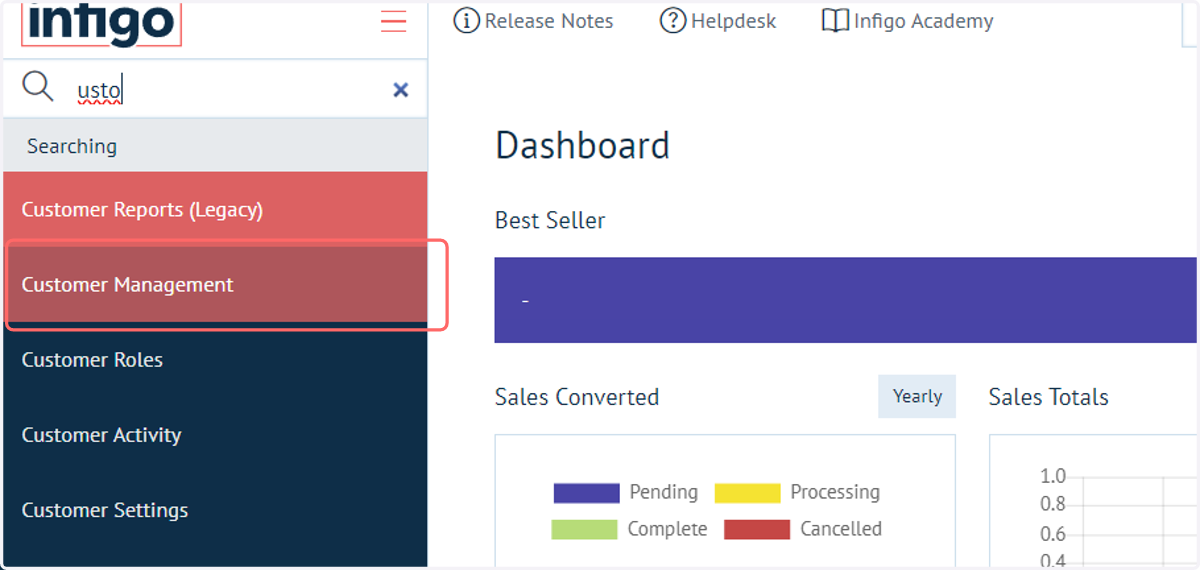The width and height of the screenshot is (1200, 570).
Task: Open the Helpdesk link
Action: [x=733, y=21]
